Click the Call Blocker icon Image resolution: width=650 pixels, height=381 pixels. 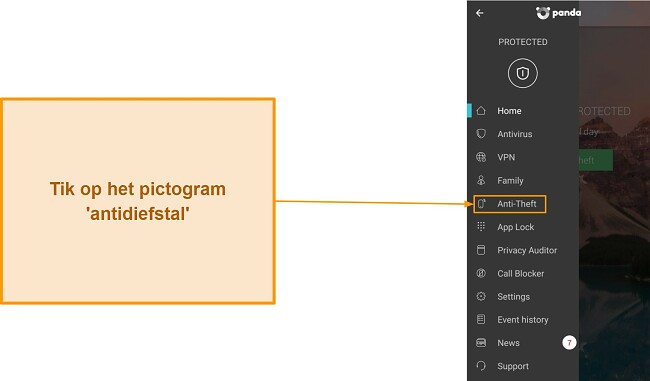click(x=481, y=273)
